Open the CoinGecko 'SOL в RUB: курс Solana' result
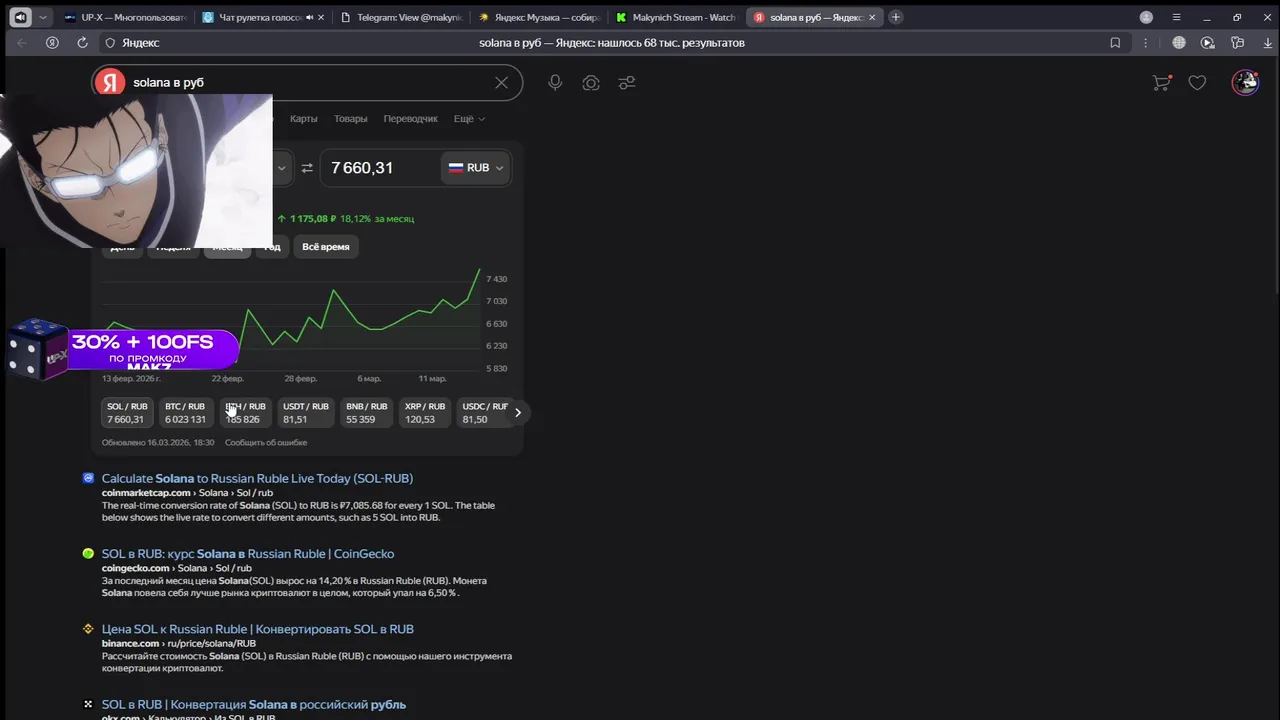This screenshot has height=720, width=1280. click(x=248, y=553)
